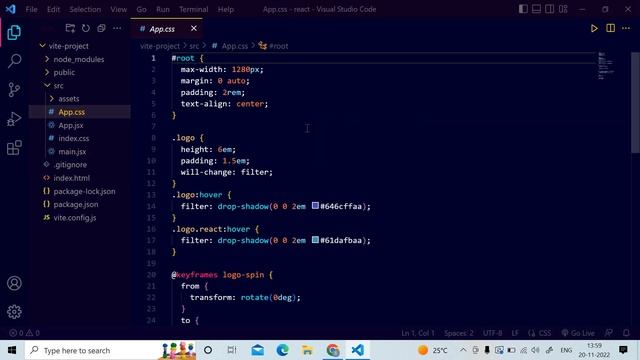Open the Run menu

coord(162,9)
